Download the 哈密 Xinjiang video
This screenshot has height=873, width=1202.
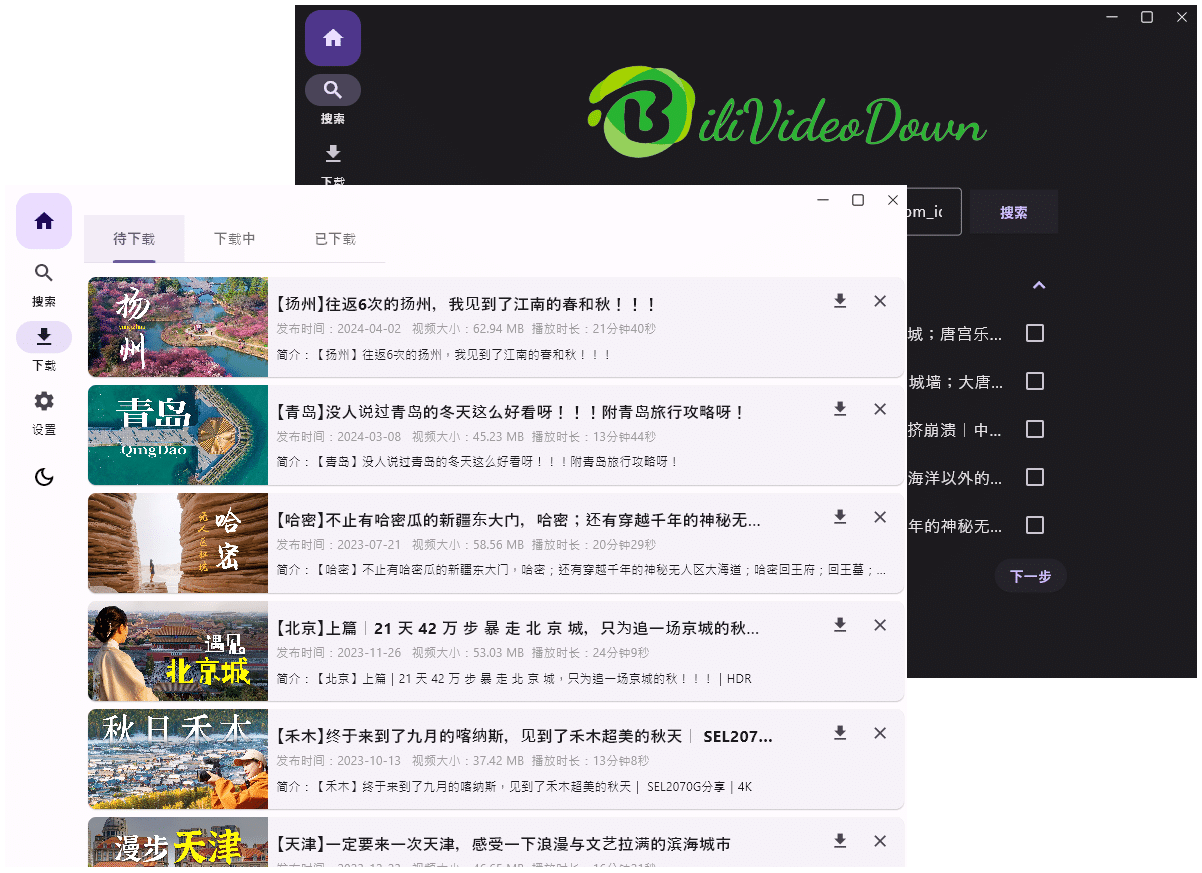[x=840, y=517]
